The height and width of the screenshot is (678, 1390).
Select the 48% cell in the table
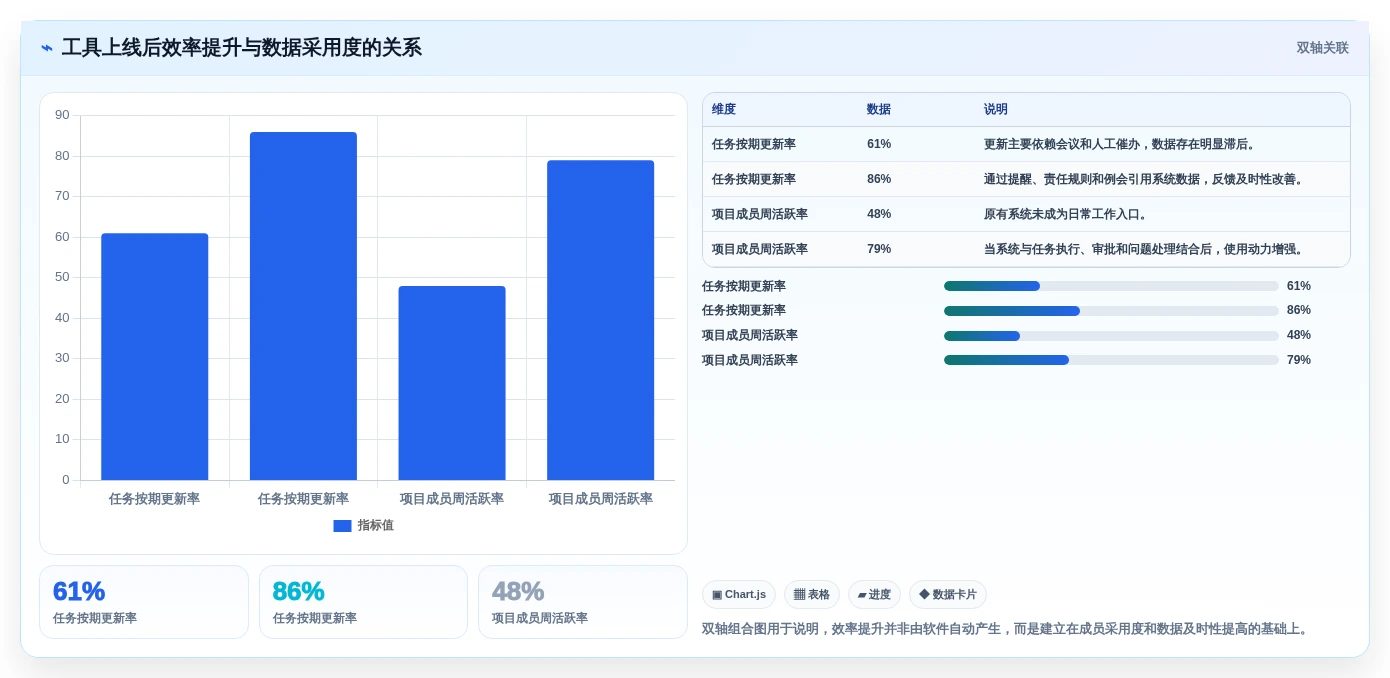879,214
